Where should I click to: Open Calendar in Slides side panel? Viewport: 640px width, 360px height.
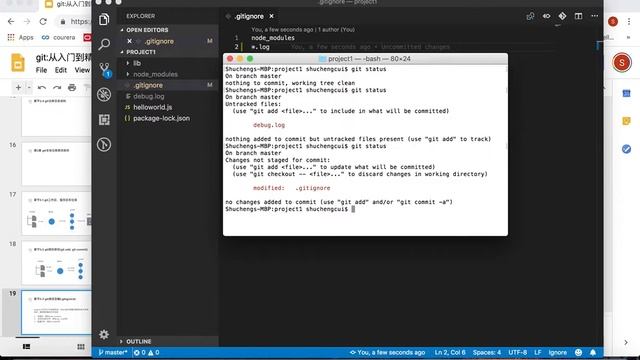pos(627,93)
